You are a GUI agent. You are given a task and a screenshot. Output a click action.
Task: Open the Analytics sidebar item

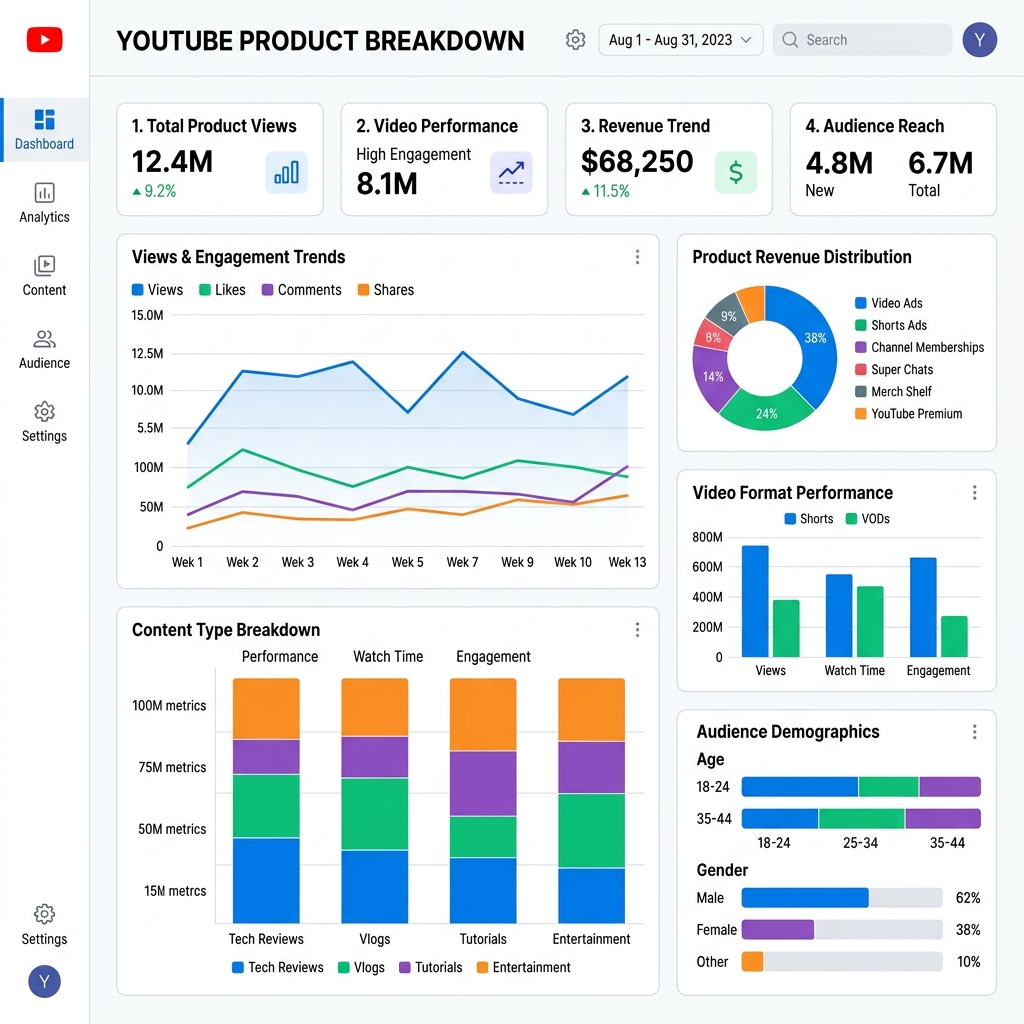click(x=44, y=203)
